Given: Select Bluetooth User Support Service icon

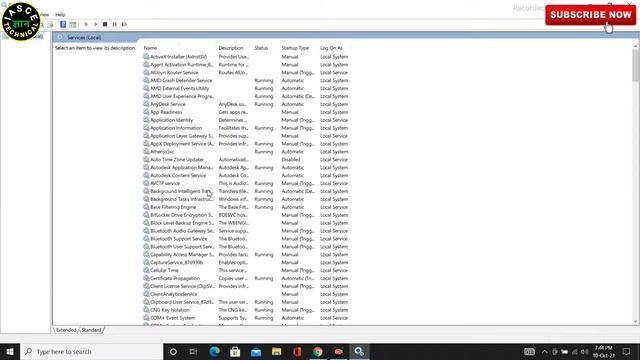Looking at the screenshot, I should click(146, 246).
